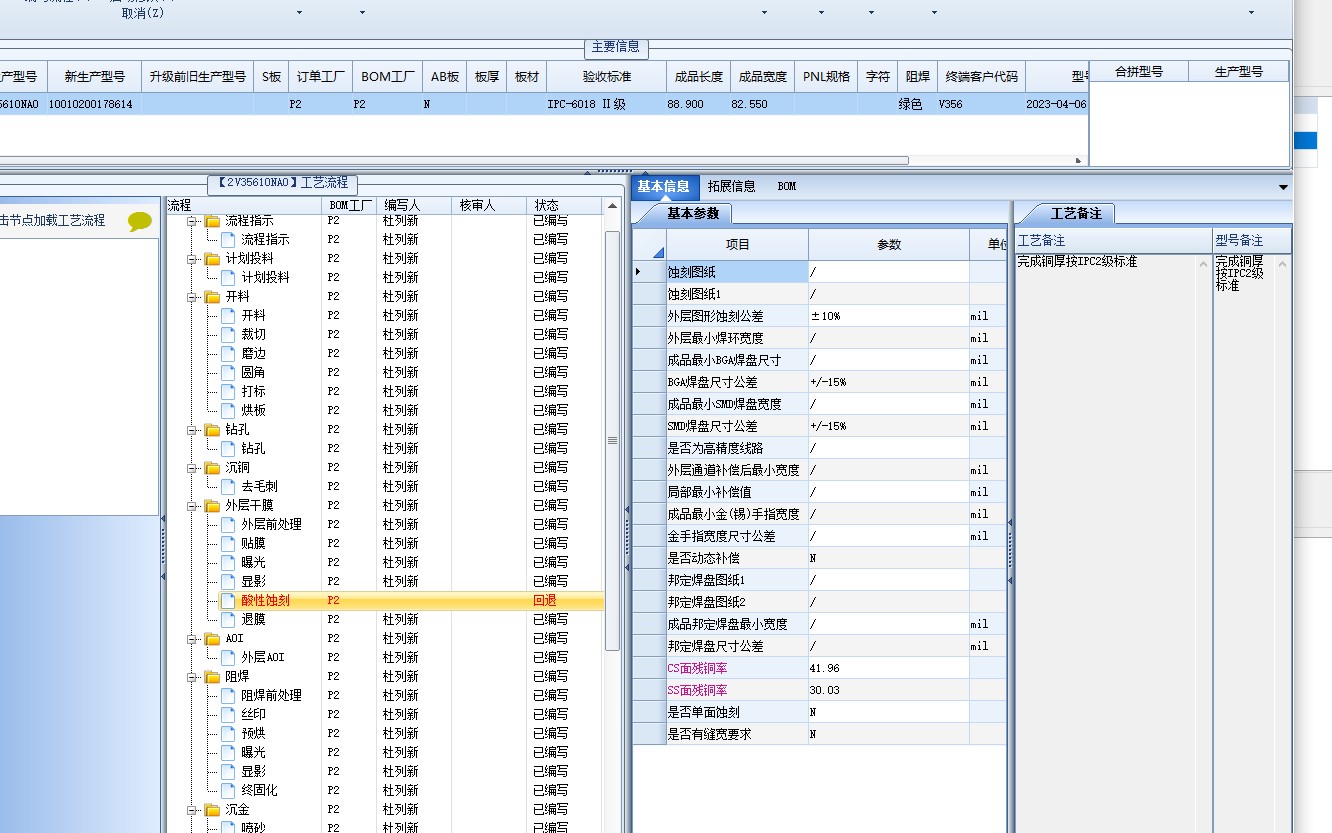Click the document icon beside 打标
Screen dimensions: 1332x833
point(228,391)
